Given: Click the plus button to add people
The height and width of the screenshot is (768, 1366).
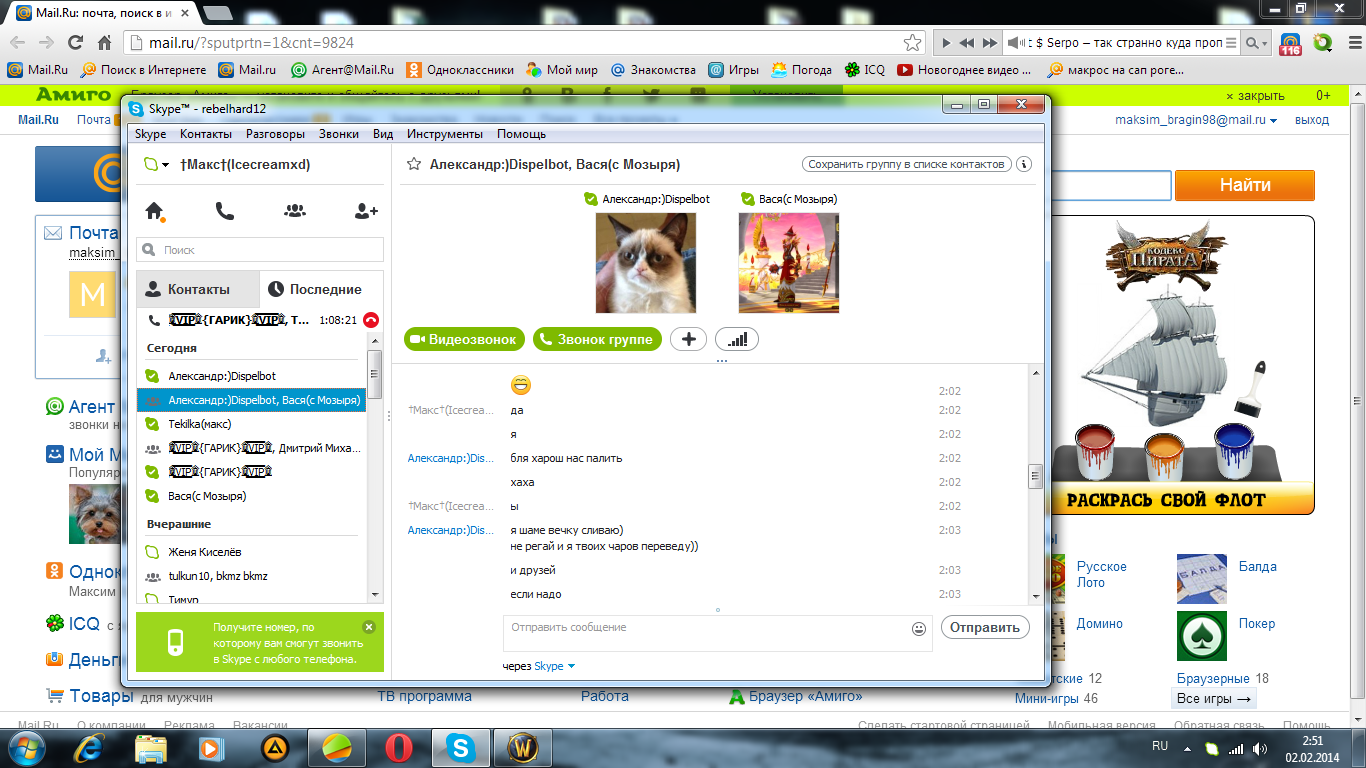Looking at the screenshot, I should click(x=688, y=339).
